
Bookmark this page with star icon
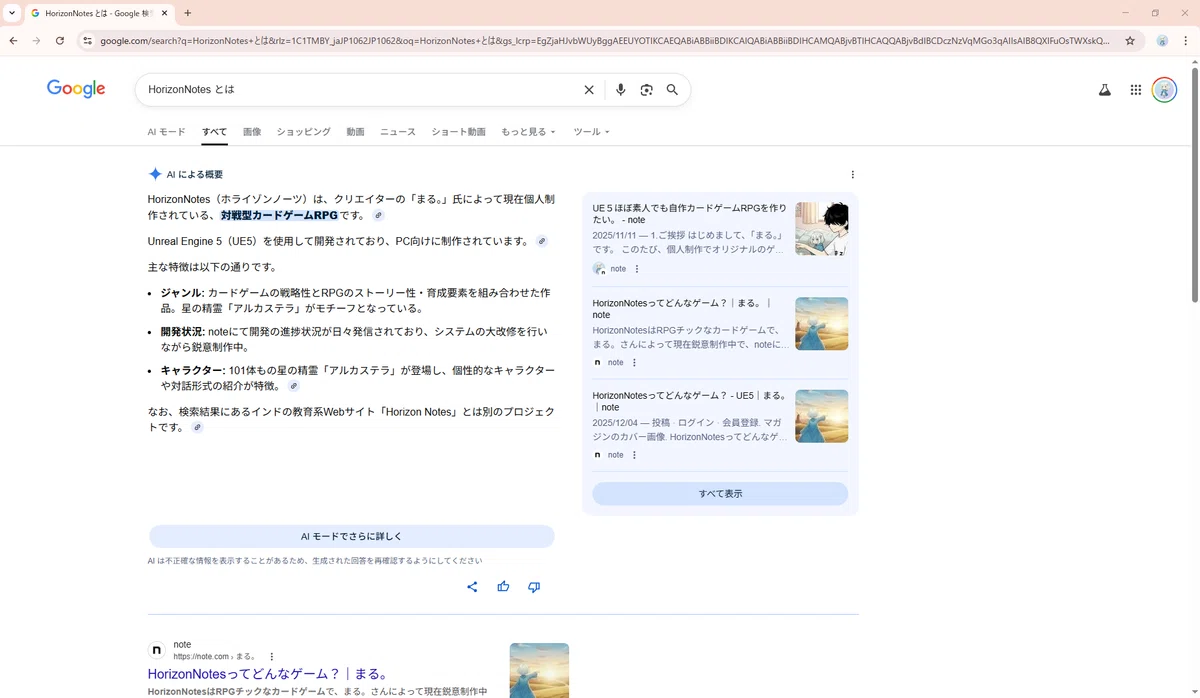click(x=1130, y=41)
